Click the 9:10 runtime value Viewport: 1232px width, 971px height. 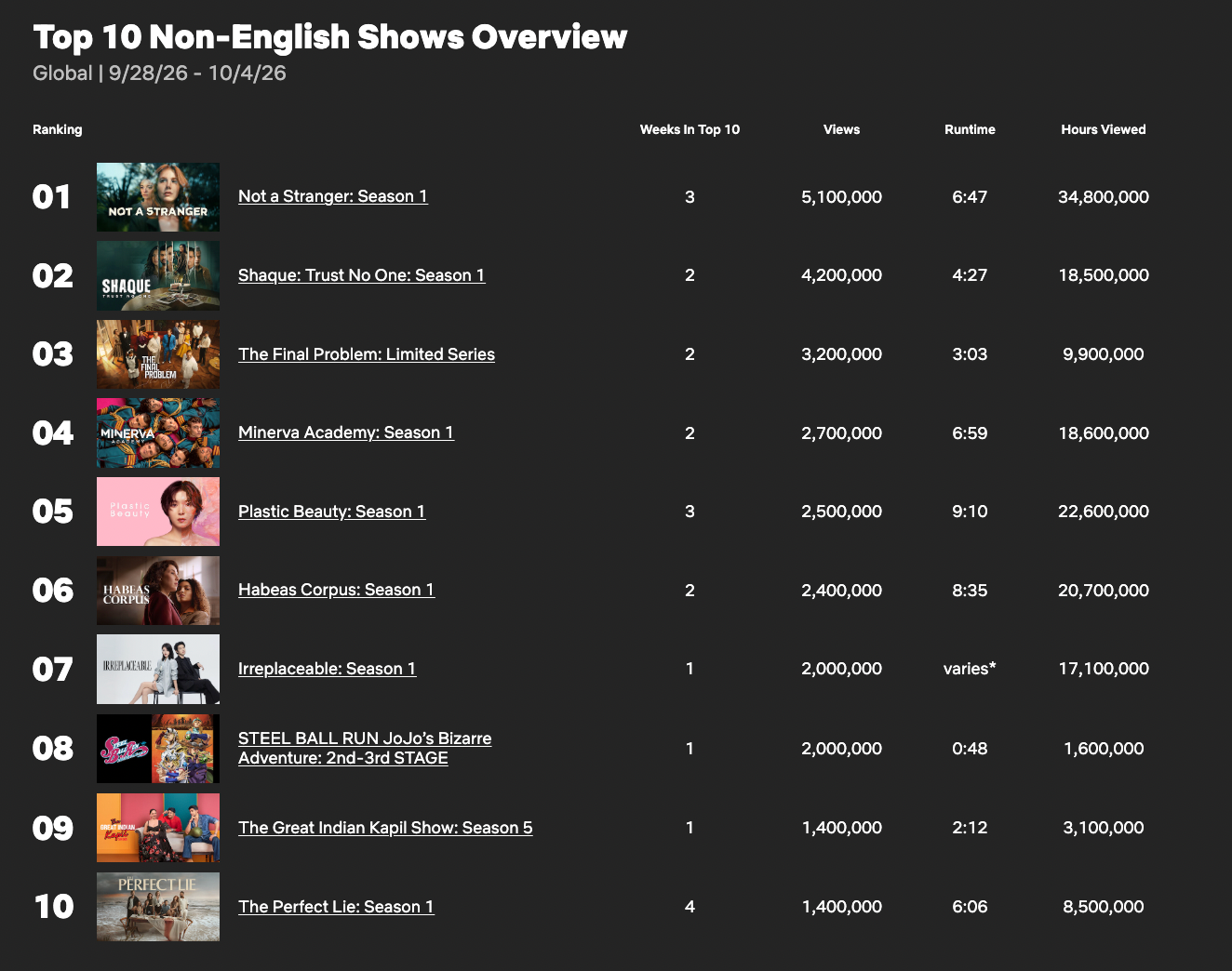click(970, 512)
